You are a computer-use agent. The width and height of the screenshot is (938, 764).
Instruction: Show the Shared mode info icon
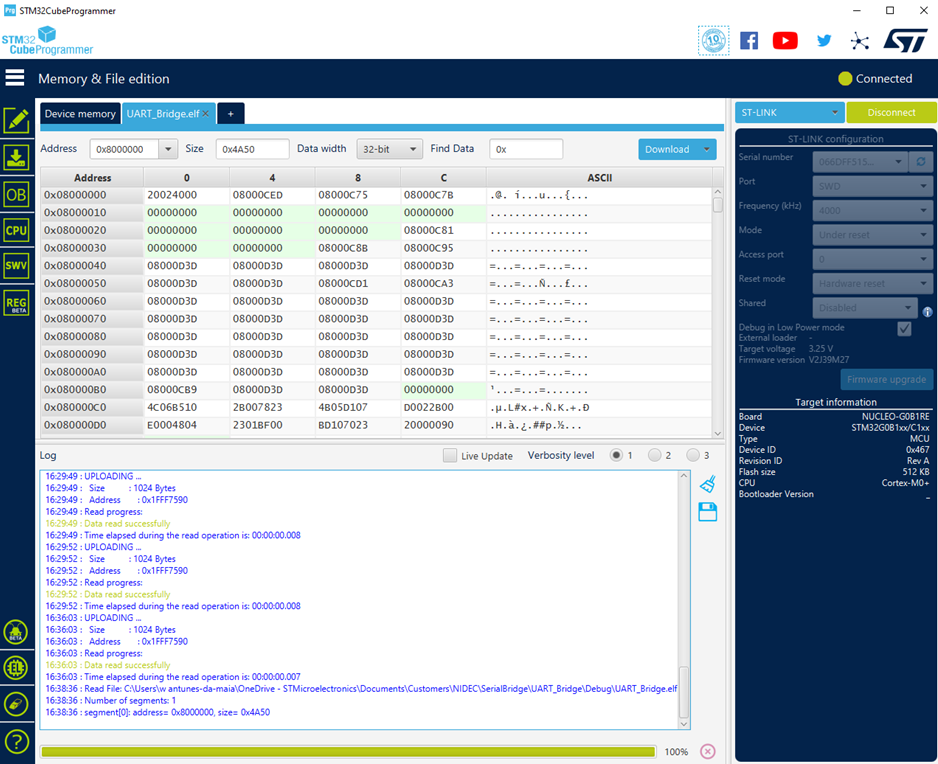pos(927,312)
